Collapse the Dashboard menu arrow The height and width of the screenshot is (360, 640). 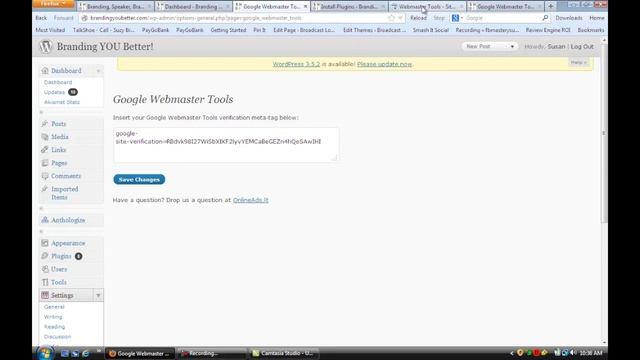[x=98, y=71]
